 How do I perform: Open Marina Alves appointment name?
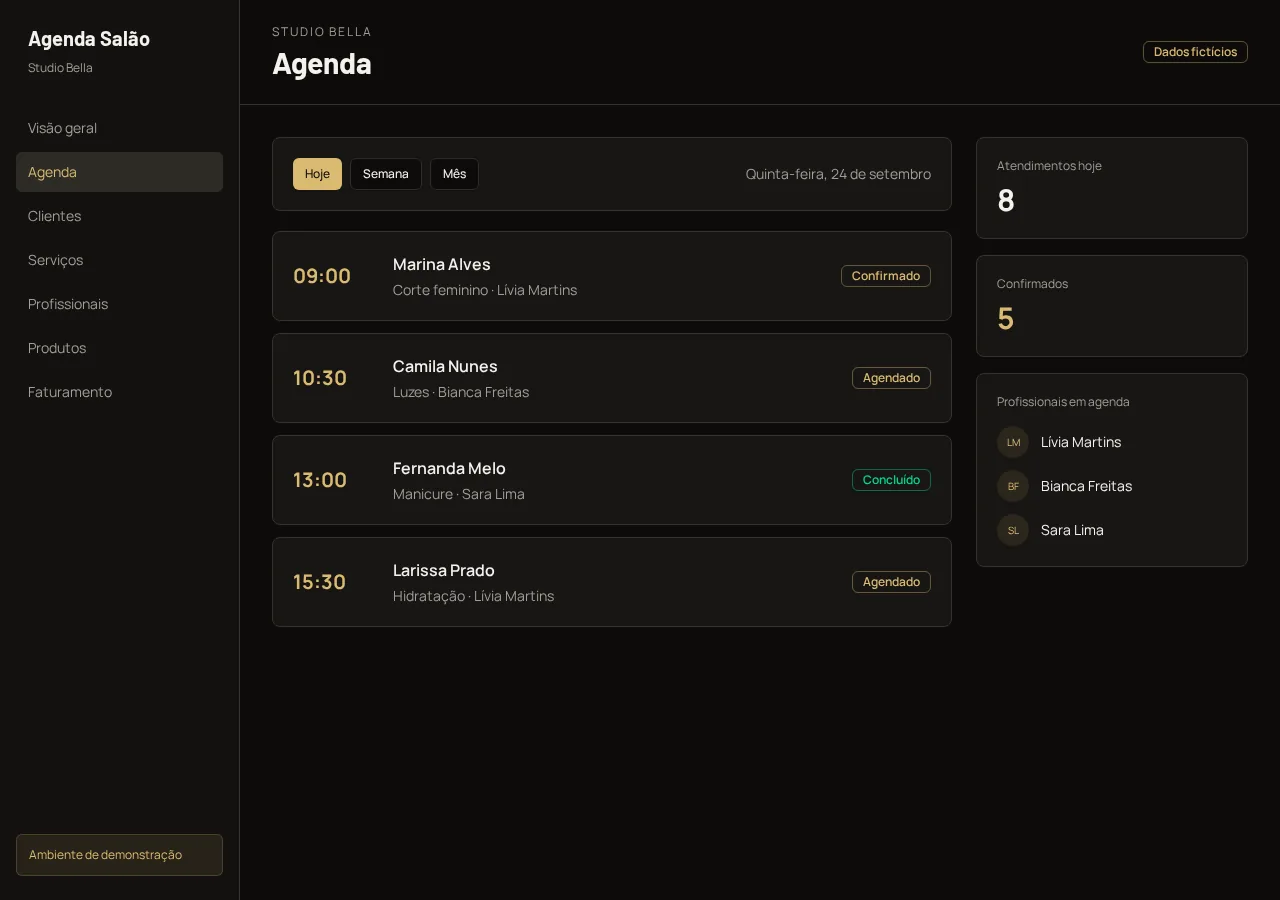(442, 264)
